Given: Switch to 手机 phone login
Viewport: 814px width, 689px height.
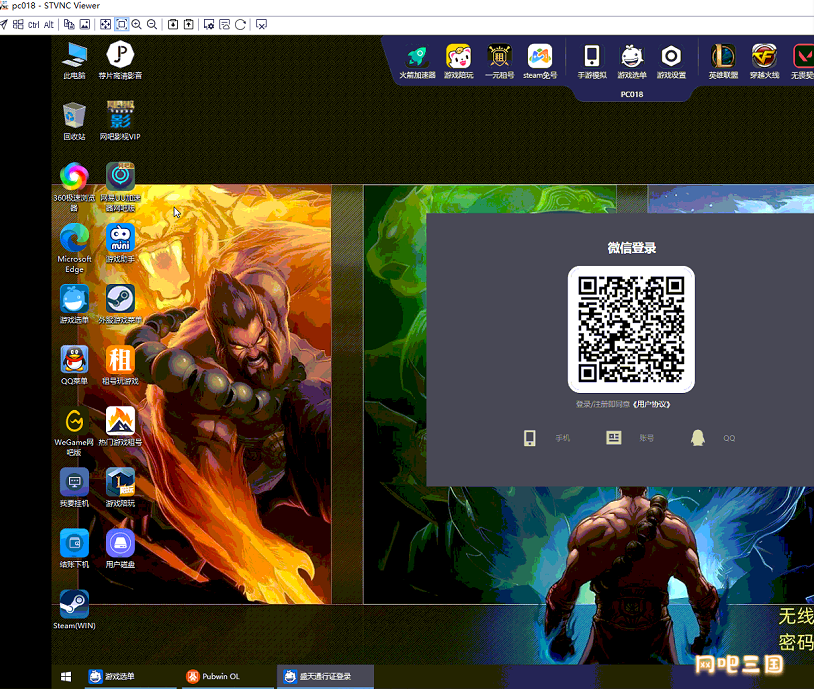Looking at the screenshot, I should [x=546, y=438].
